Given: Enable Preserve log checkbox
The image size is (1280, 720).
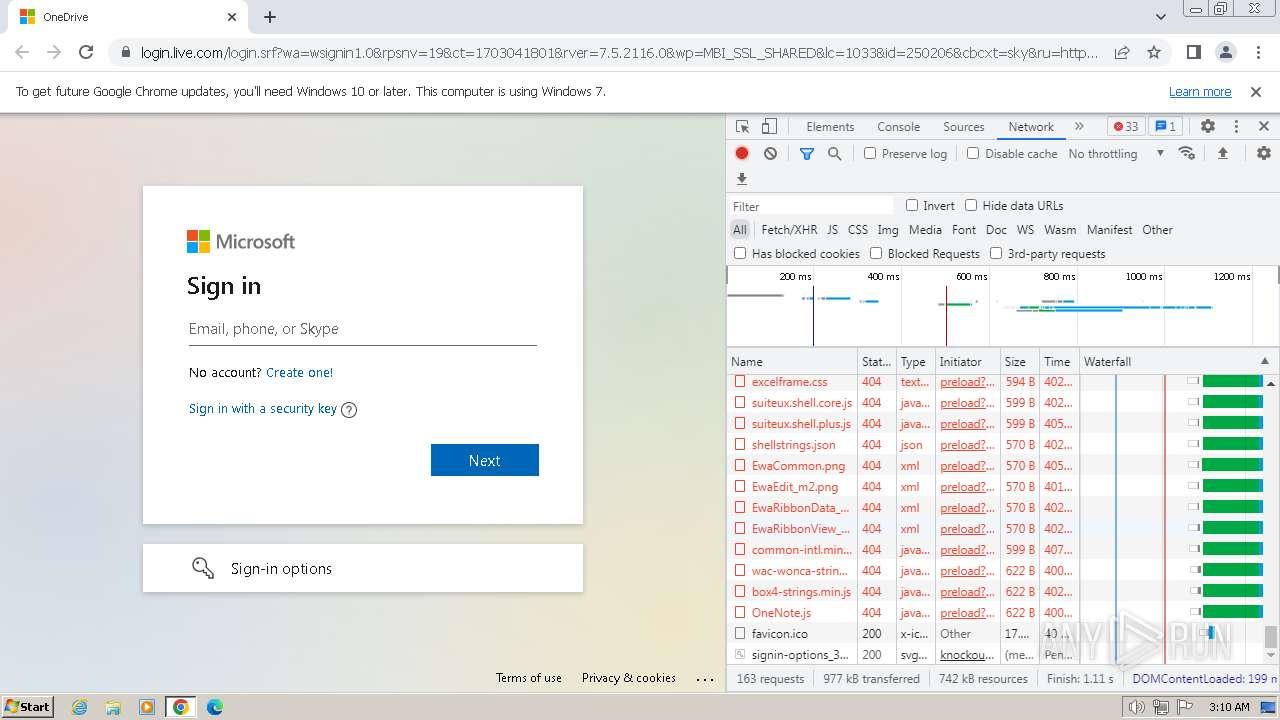Looking at the screenshot, I should click(870, 153).
